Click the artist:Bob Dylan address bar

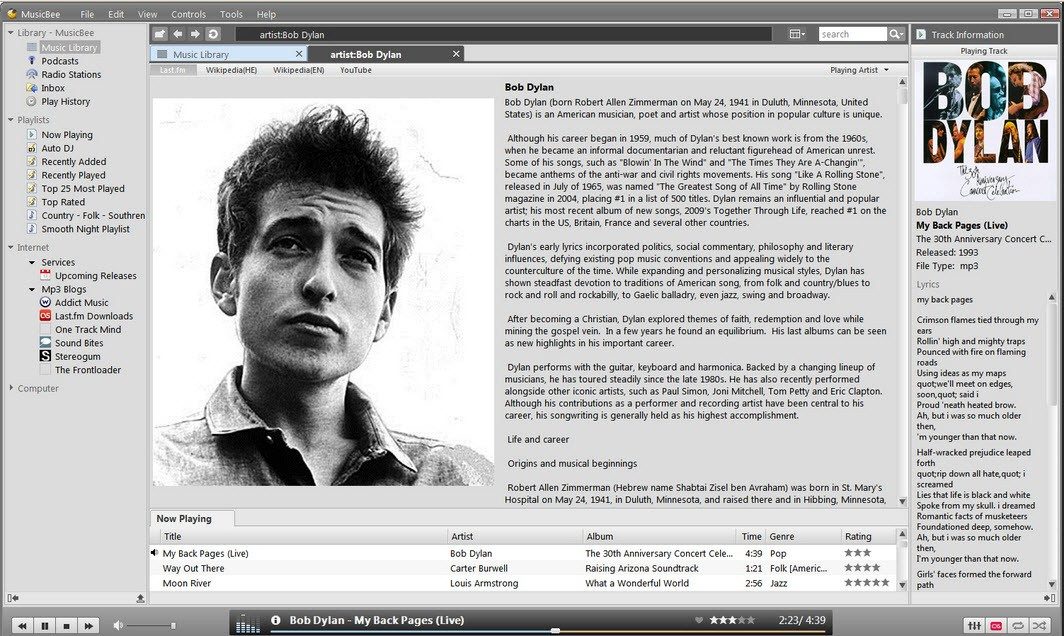tap(504, 35)
